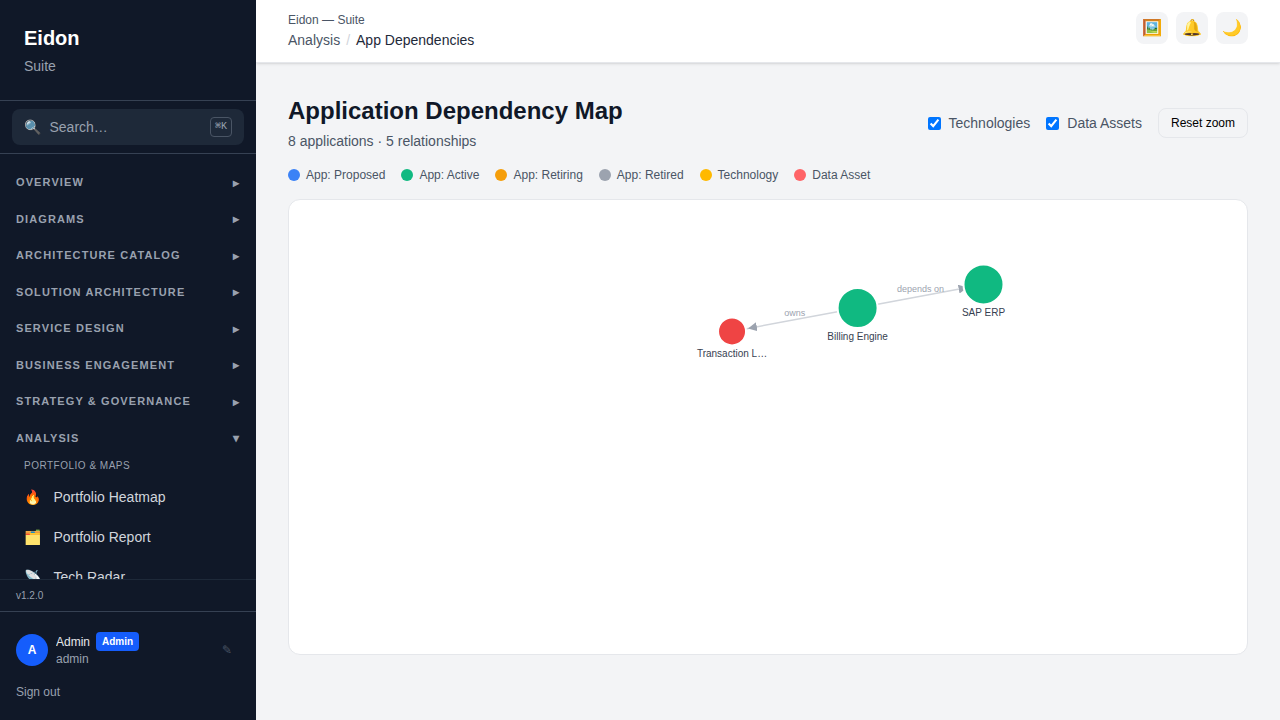Image resolution: width=1280 pixels, height=720 pixels.
Task: Click App: Retired gray legend dot
Action: [605, 175]
